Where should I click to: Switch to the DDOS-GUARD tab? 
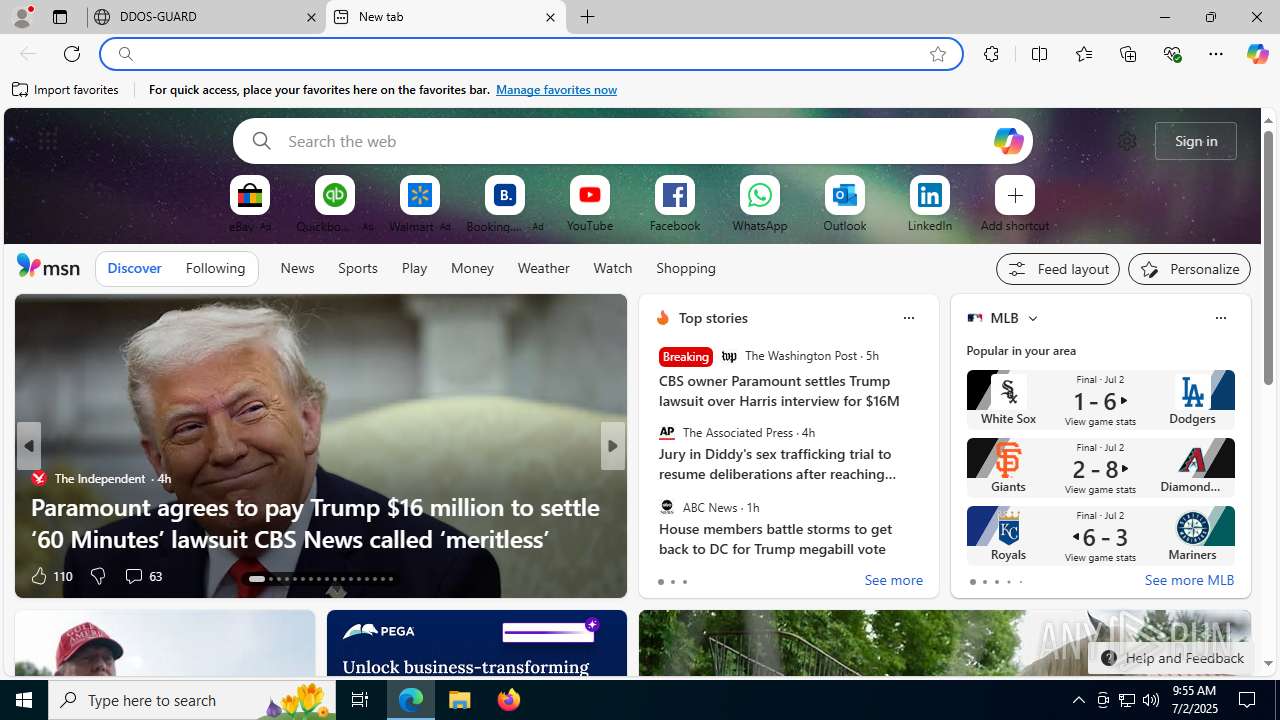coord(207,17)
